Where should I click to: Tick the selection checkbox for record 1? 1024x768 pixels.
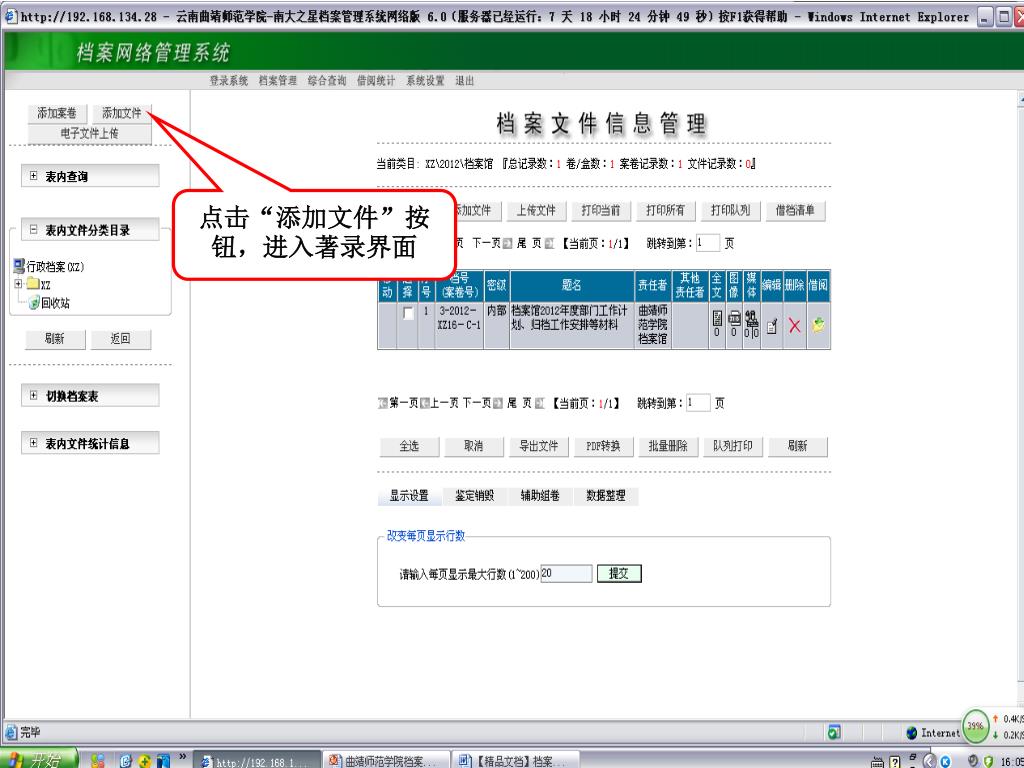point(408,313)
